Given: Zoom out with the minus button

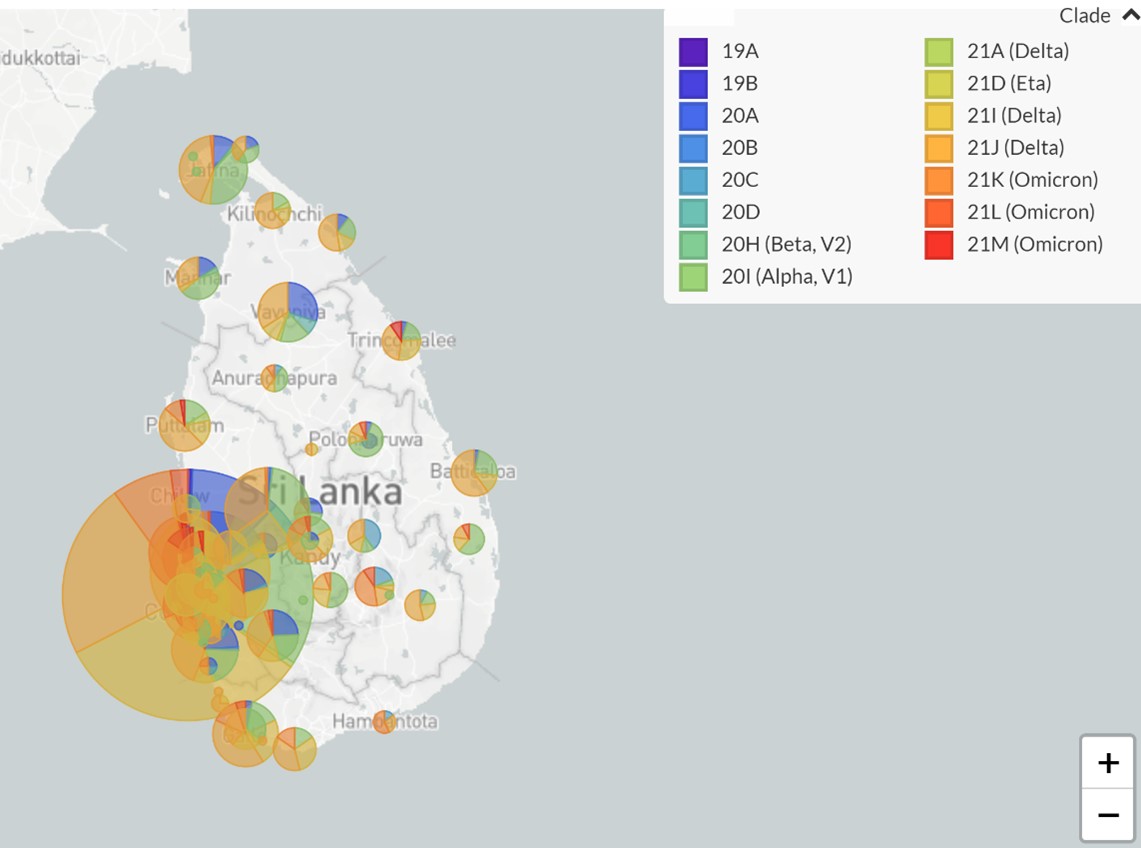Looking at the screenshot, I should tap(1107, 815).
